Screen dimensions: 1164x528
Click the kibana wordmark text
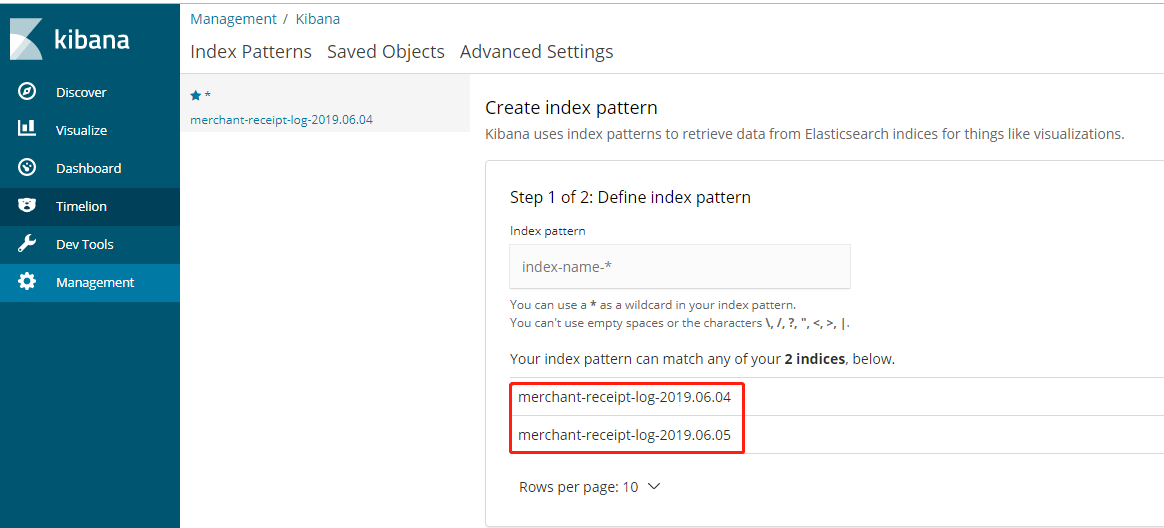point(92,39)
